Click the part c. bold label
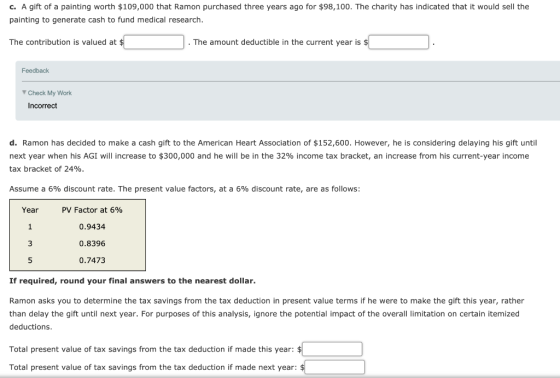The height and width of the screenshot is (378, 560). 13,7
